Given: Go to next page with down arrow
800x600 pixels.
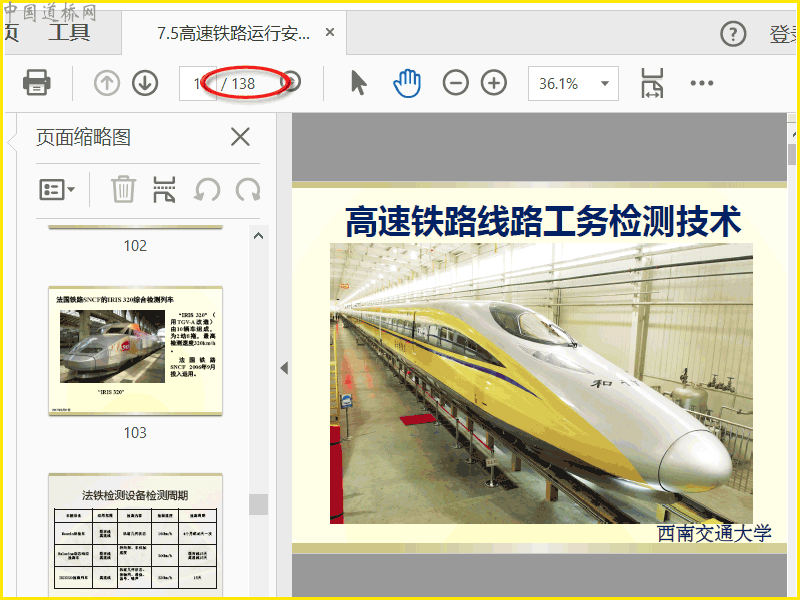Looking at the screenshot, I should click(x=145, y=83).
